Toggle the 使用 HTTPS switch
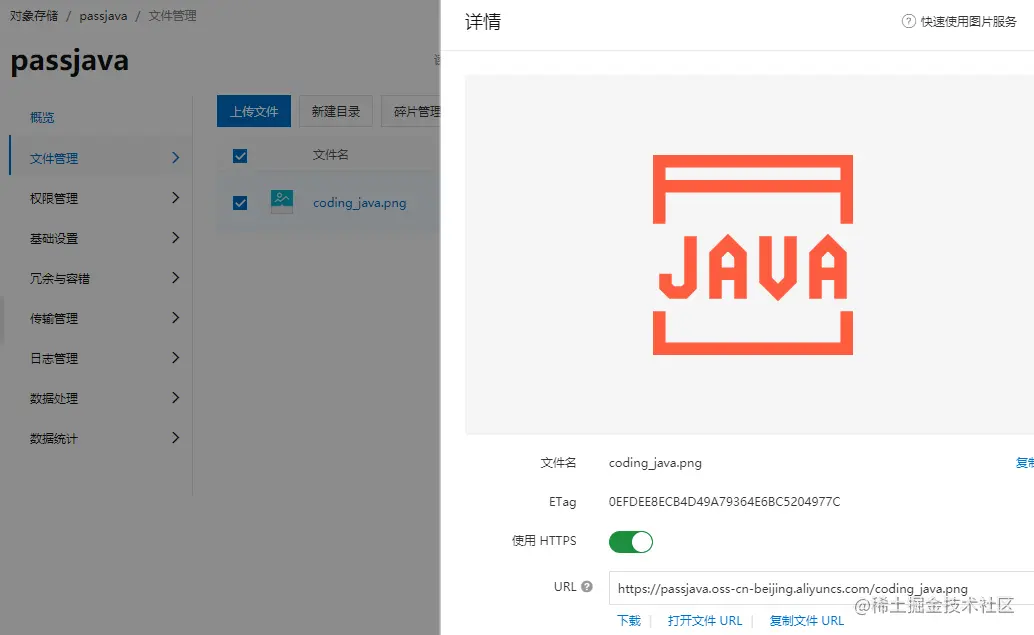 [x=630, y=541]
